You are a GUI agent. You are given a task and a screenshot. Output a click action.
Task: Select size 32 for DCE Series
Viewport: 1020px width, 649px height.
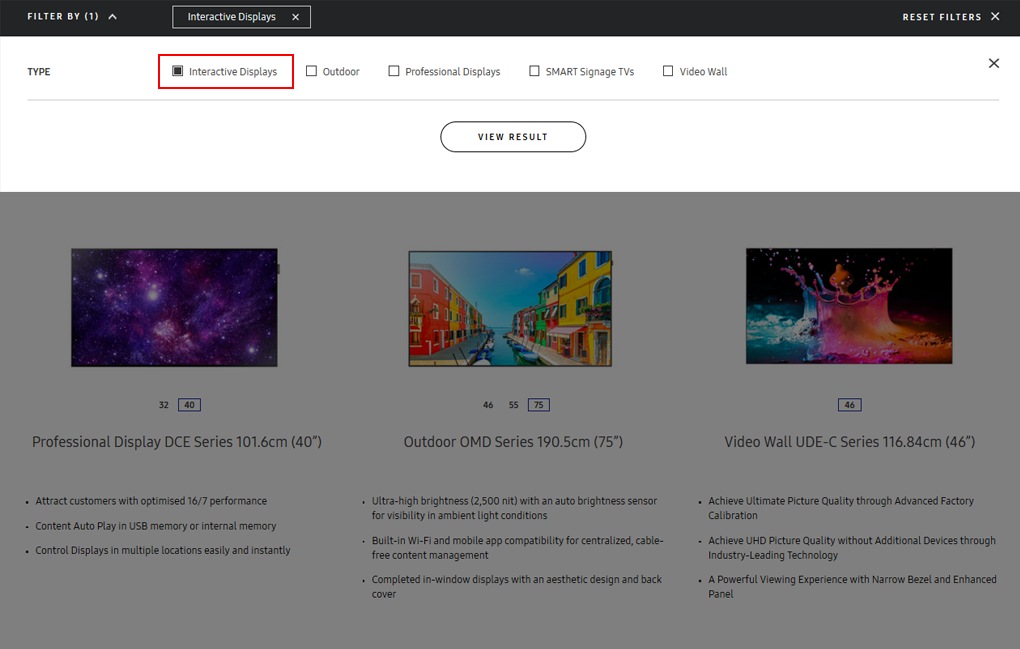tap(164, 404)
